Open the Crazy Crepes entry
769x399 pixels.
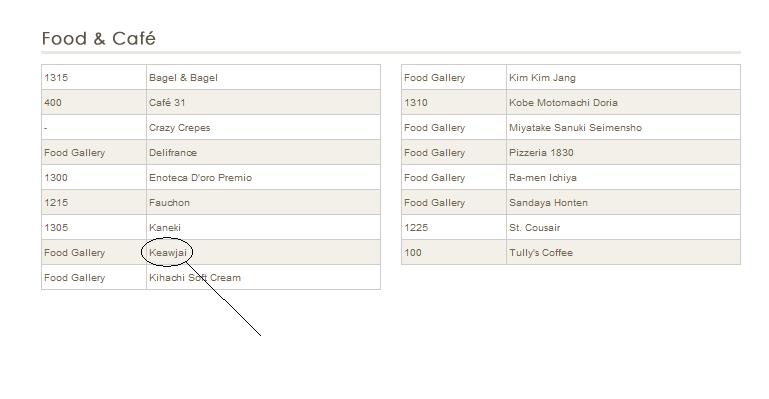coord(179,127)
